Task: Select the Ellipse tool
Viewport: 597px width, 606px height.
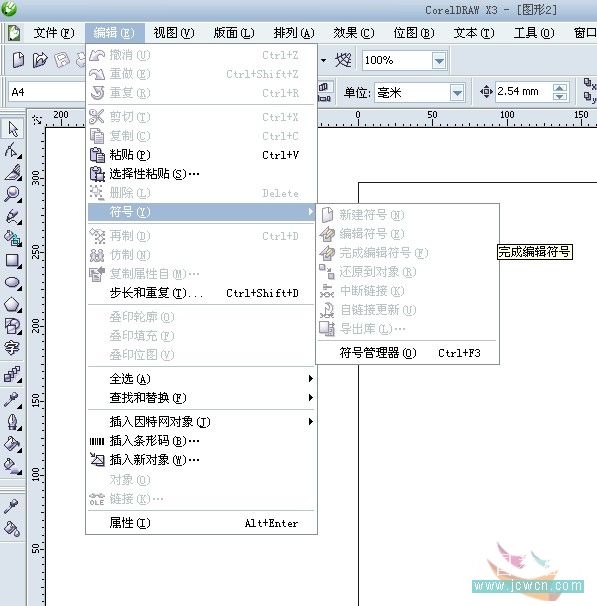Action: point(13,282)
